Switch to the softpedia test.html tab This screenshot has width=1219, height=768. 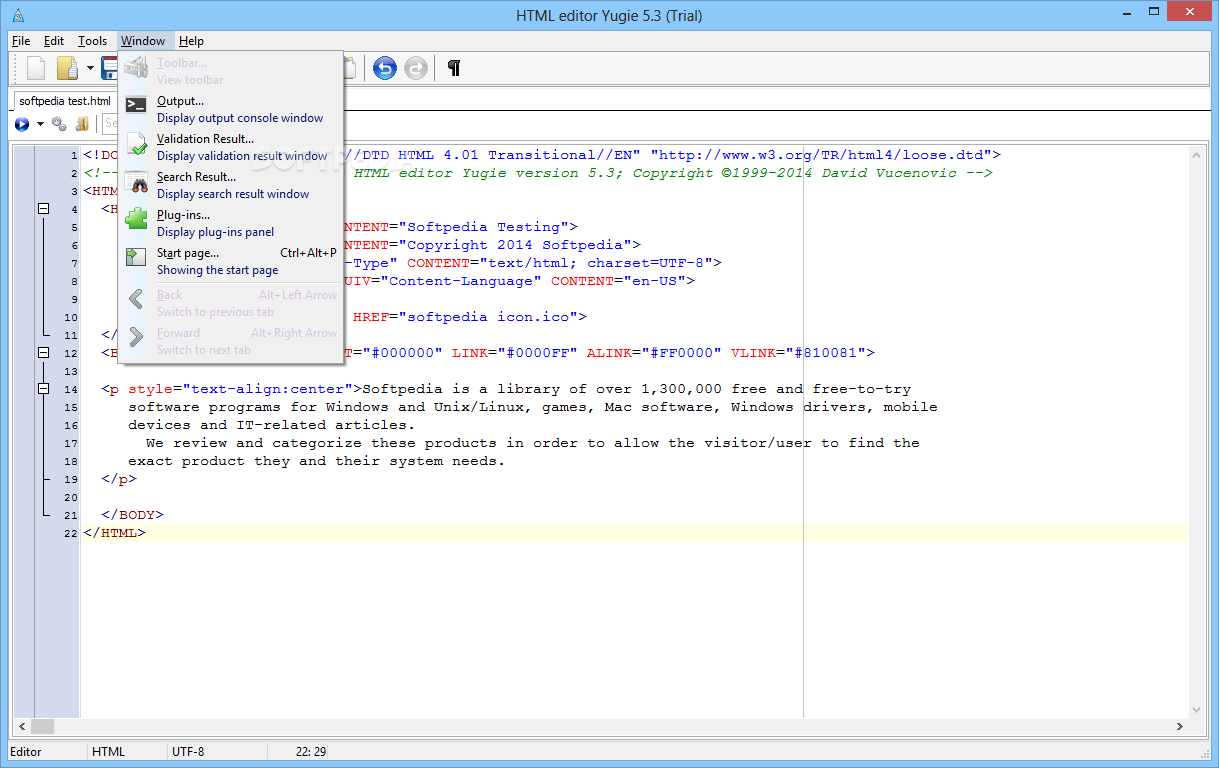65,101
